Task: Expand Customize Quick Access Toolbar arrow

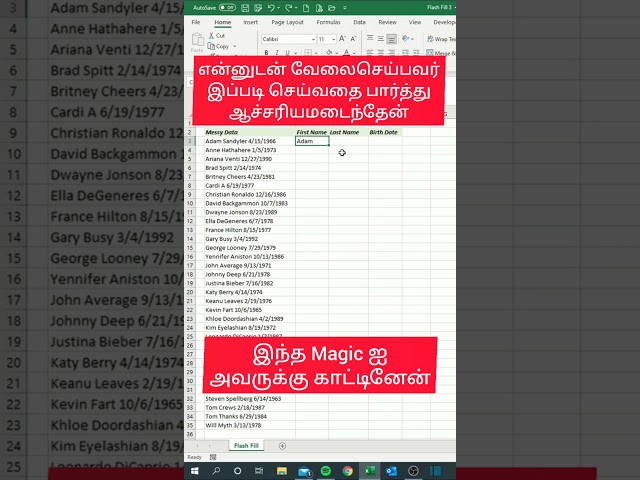Action: (x=345, y=8)
